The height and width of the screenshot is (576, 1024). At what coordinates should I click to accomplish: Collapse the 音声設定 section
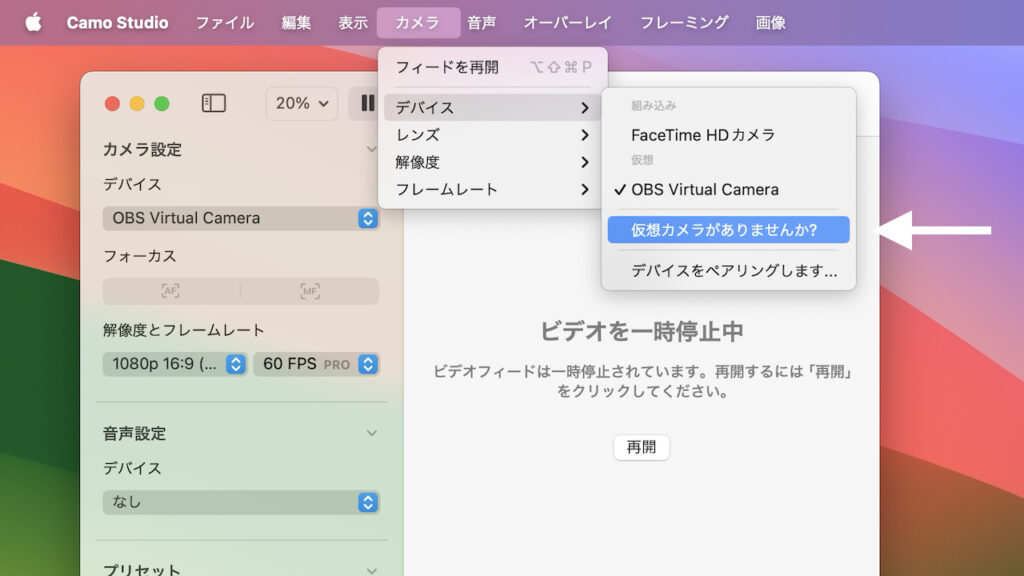click(x=371, y=433)
